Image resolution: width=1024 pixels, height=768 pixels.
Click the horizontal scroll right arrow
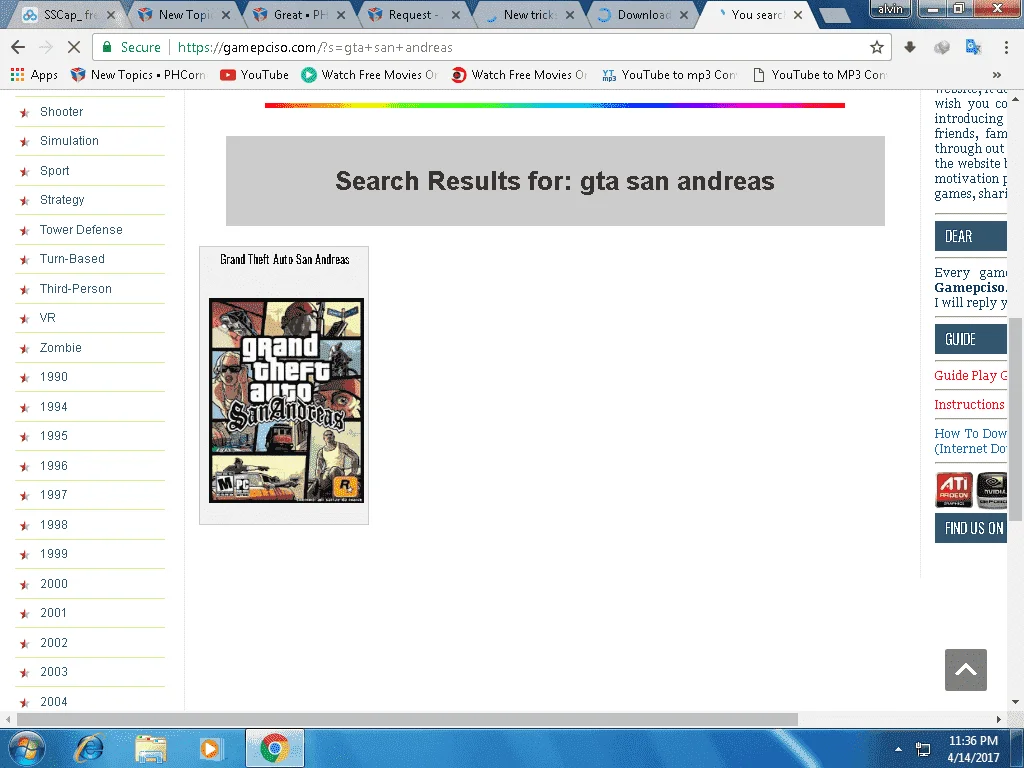(x=999, y=719)
